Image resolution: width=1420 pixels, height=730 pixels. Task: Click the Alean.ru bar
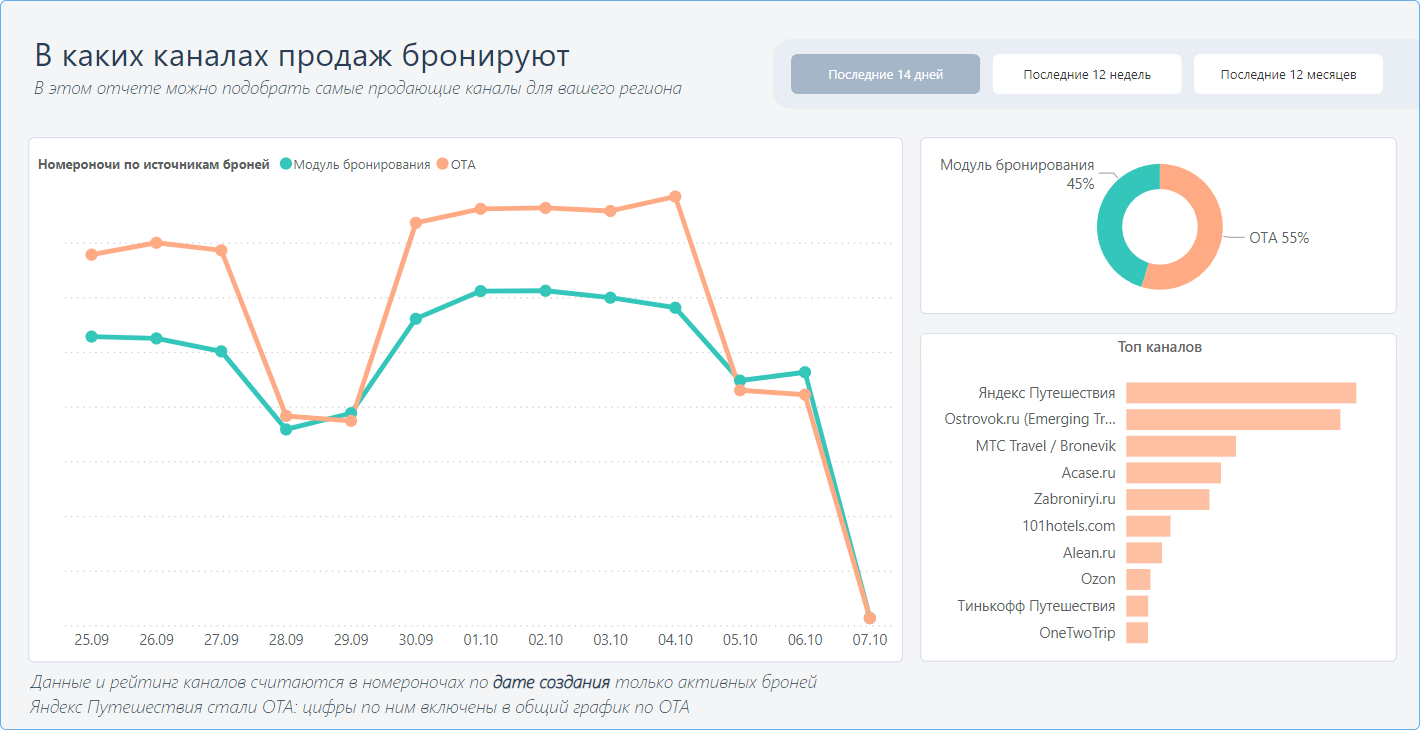pyautogui.click(x=1144, y=553)
